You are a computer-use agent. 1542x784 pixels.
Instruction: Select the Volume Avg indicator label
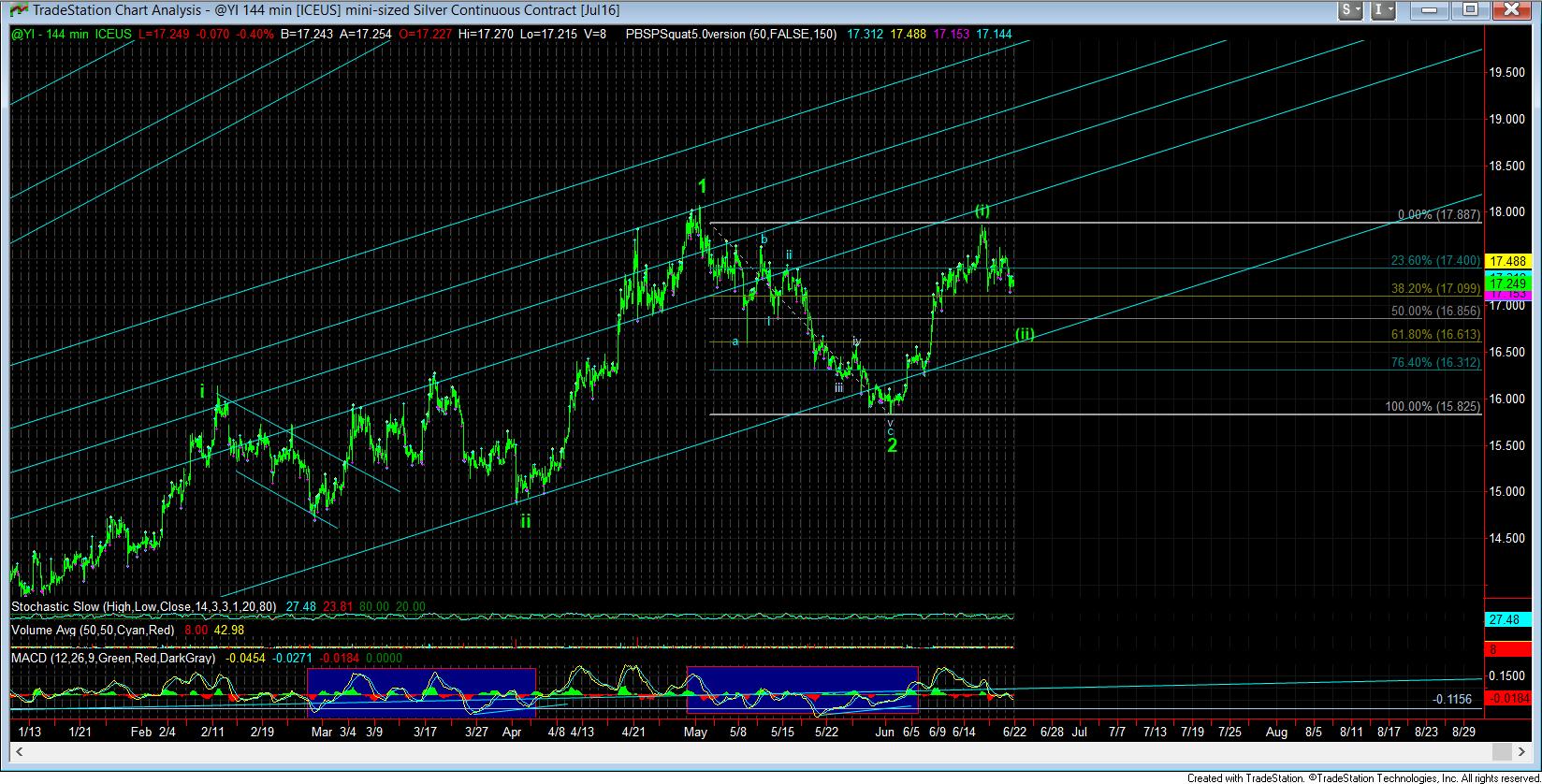tap(95, 631)
